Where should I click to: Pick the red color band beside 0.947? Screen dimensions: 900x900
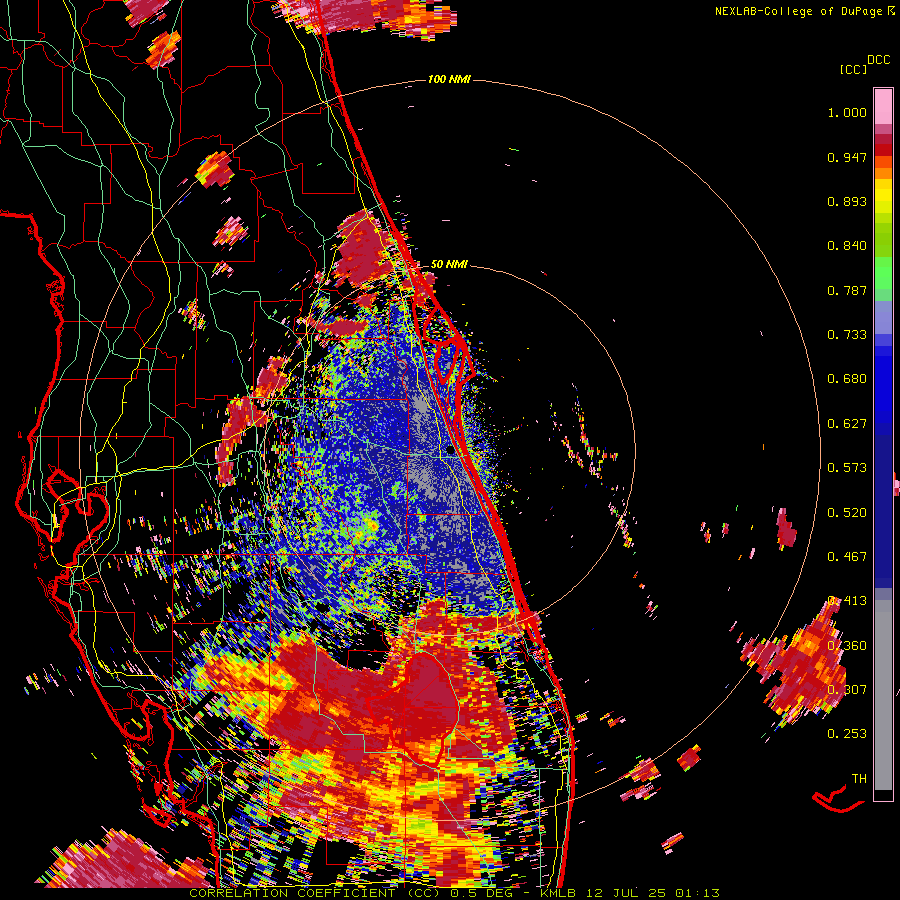[883, 149]
